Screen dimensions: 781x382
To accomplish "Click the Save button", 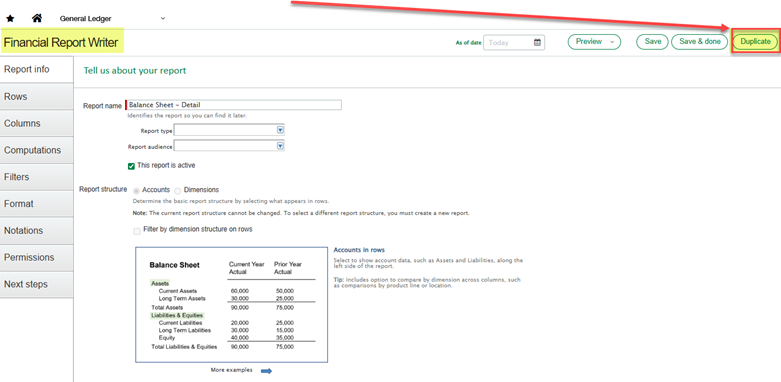I will tap(652, 42).
